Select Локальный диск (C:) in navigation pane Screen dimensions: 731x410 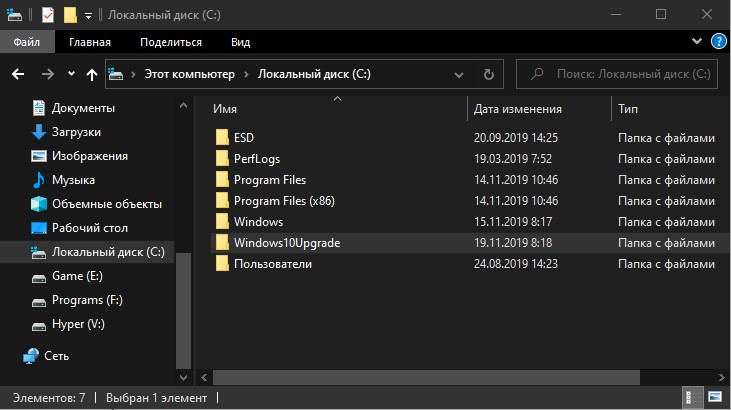point(87,252)
